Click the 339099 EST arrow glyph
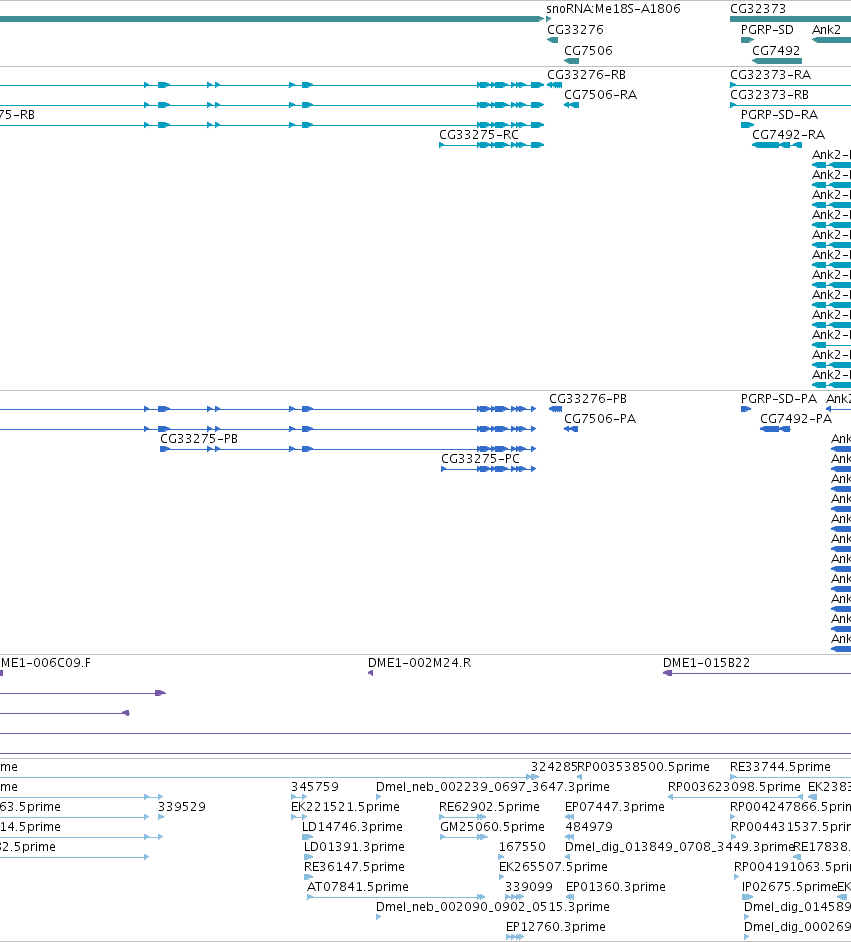 pyautogui.click(x=515, y=897)
